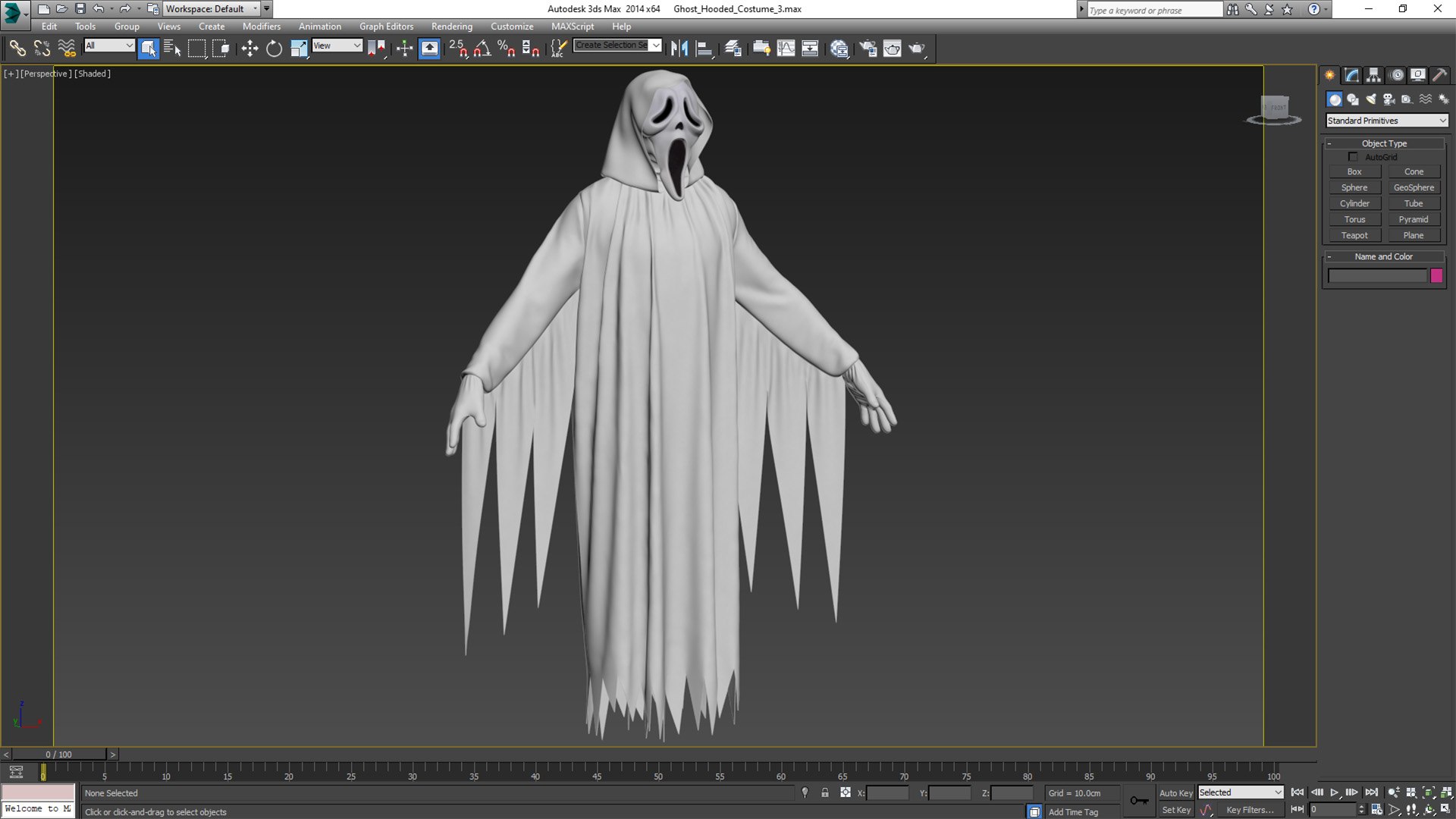Open Key Filters dialog

[1250, 810]
